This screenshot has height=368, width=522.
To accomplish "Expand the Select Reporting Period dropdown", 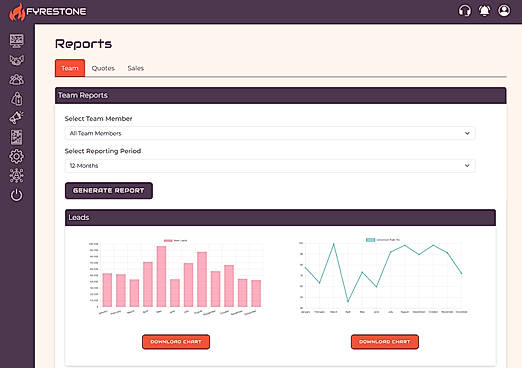I will 270,166.
